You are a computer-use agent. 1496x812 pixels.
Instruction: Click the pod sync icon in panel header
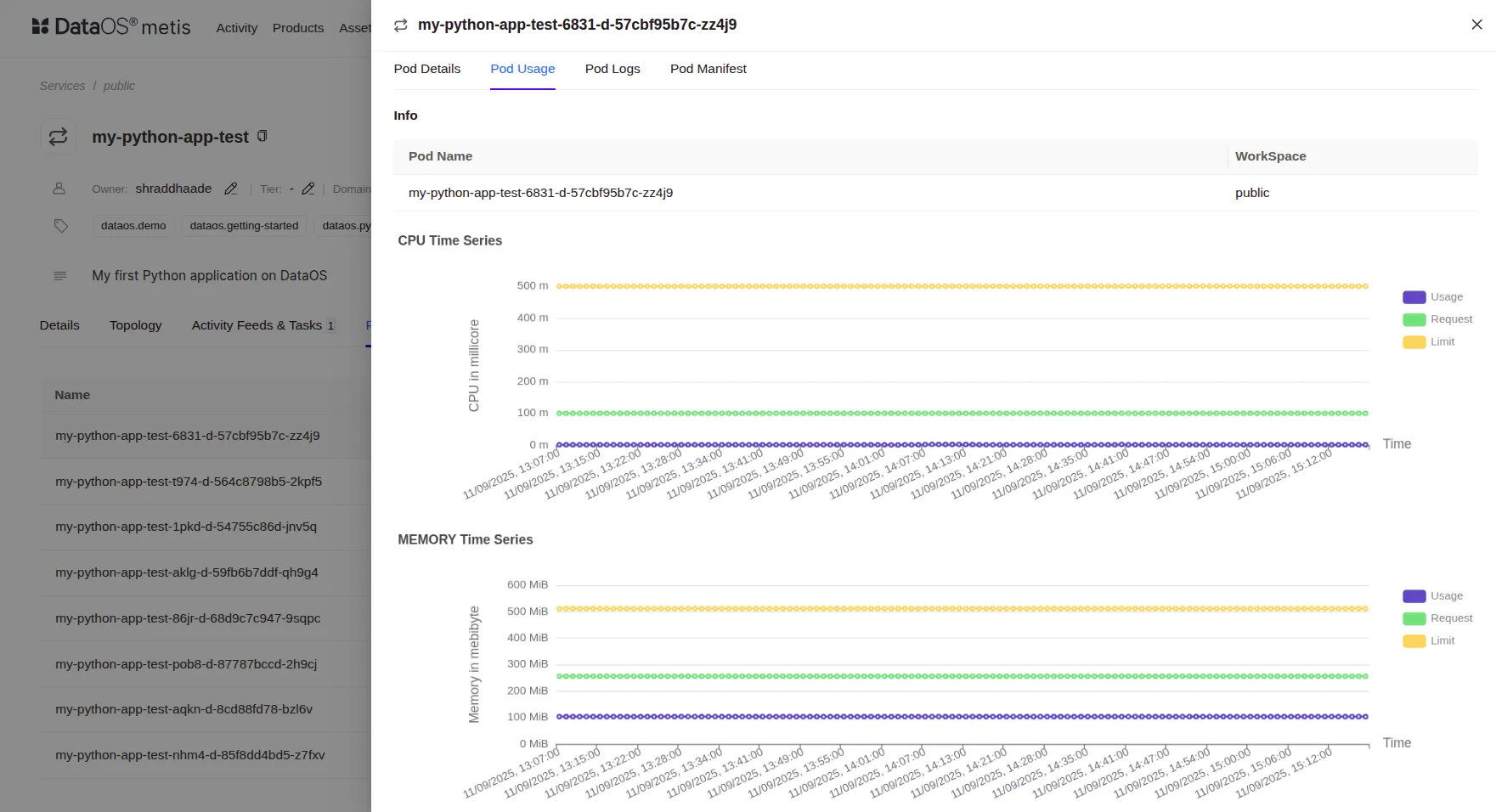click(401, 25)
